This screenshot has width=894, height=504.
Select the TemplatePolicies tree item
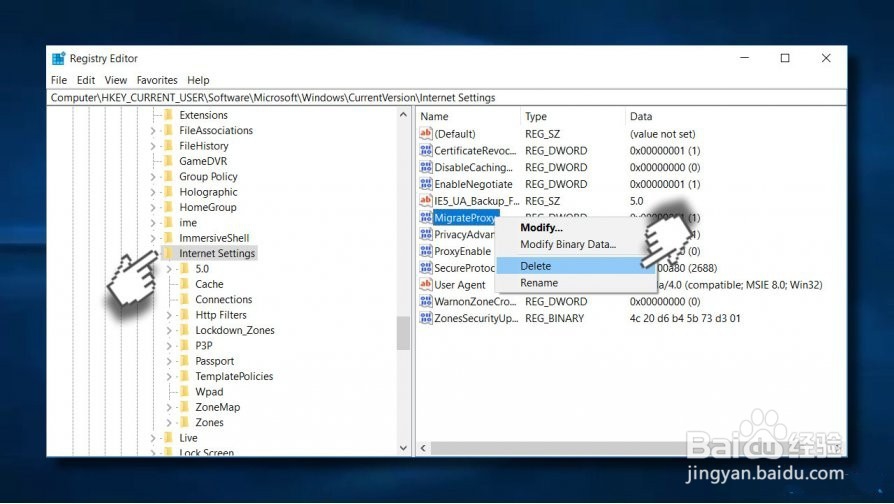234,376
